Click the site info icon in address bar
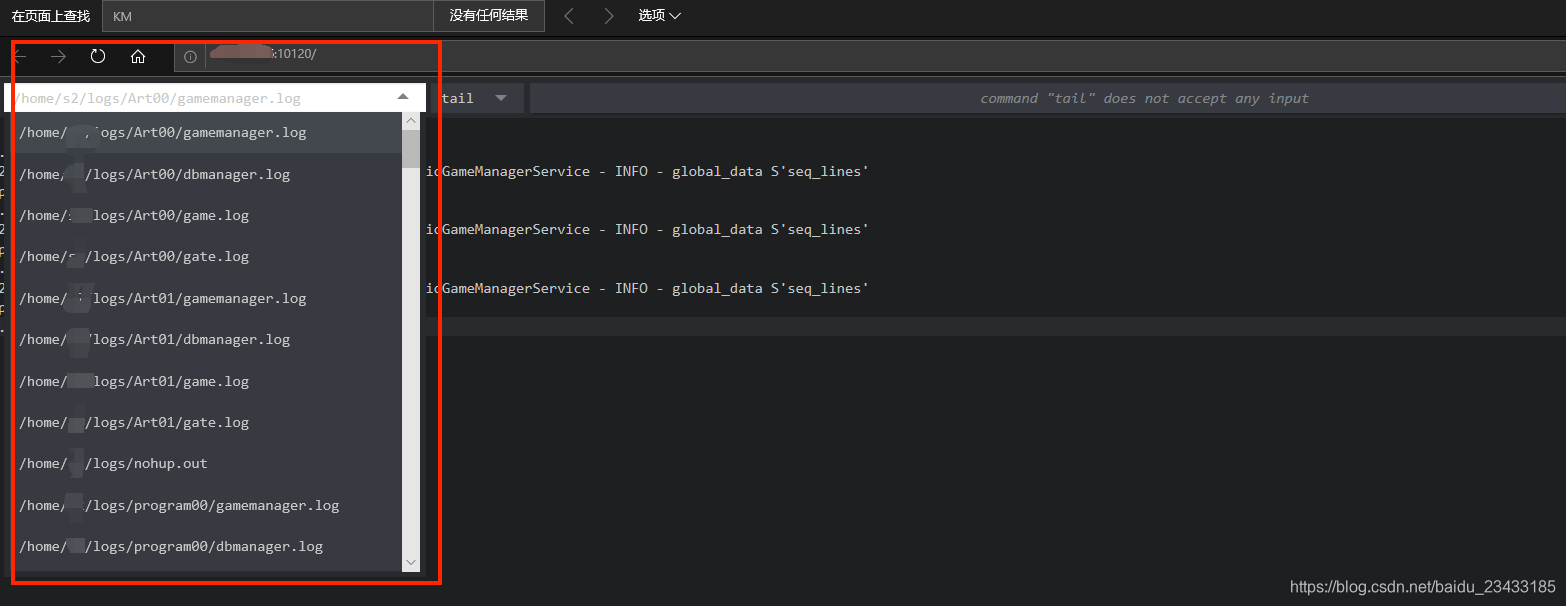This screenshot has width=1566, height=606. pos(189,57)
